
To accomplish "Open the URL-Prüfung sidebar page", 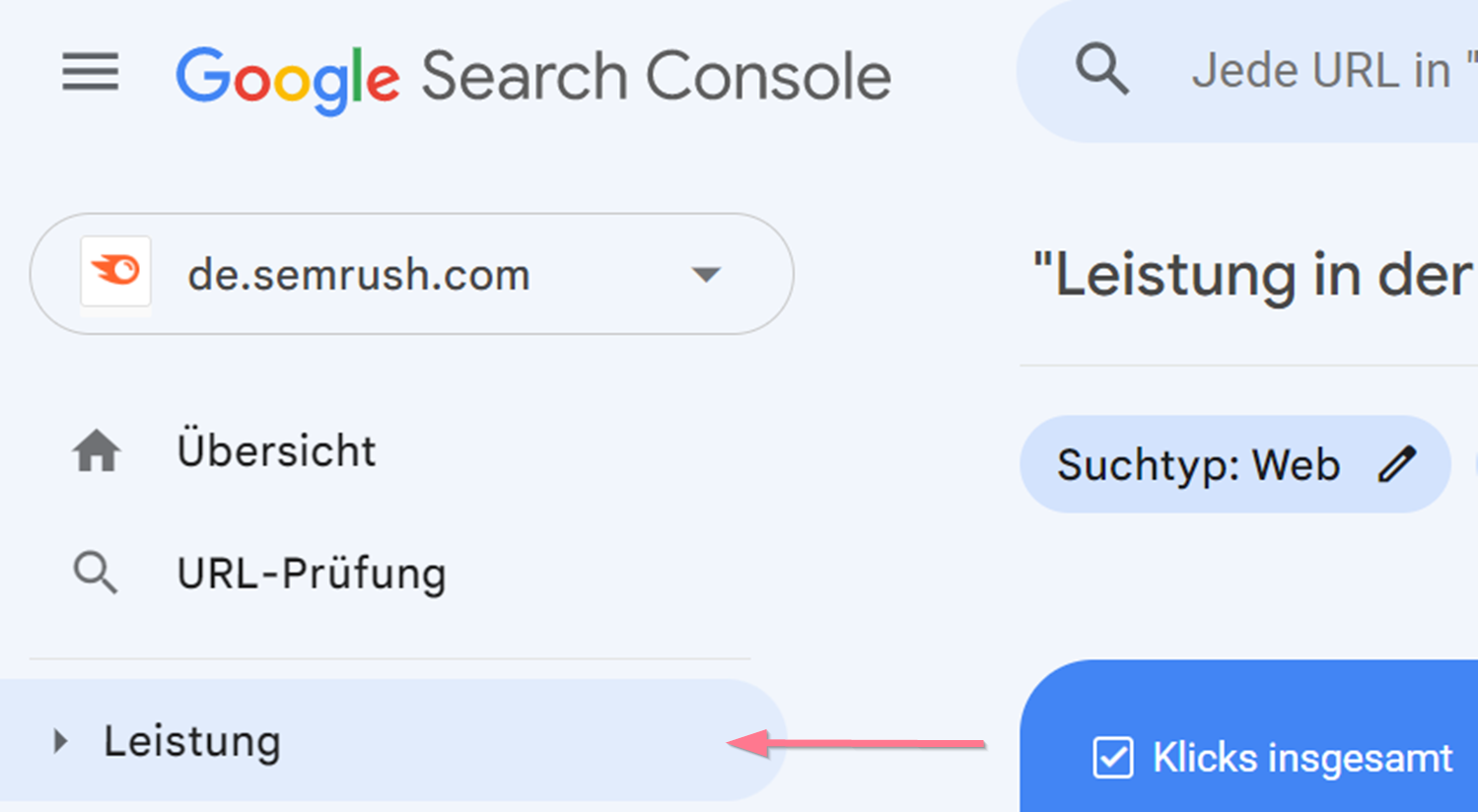I will point(311,572).
